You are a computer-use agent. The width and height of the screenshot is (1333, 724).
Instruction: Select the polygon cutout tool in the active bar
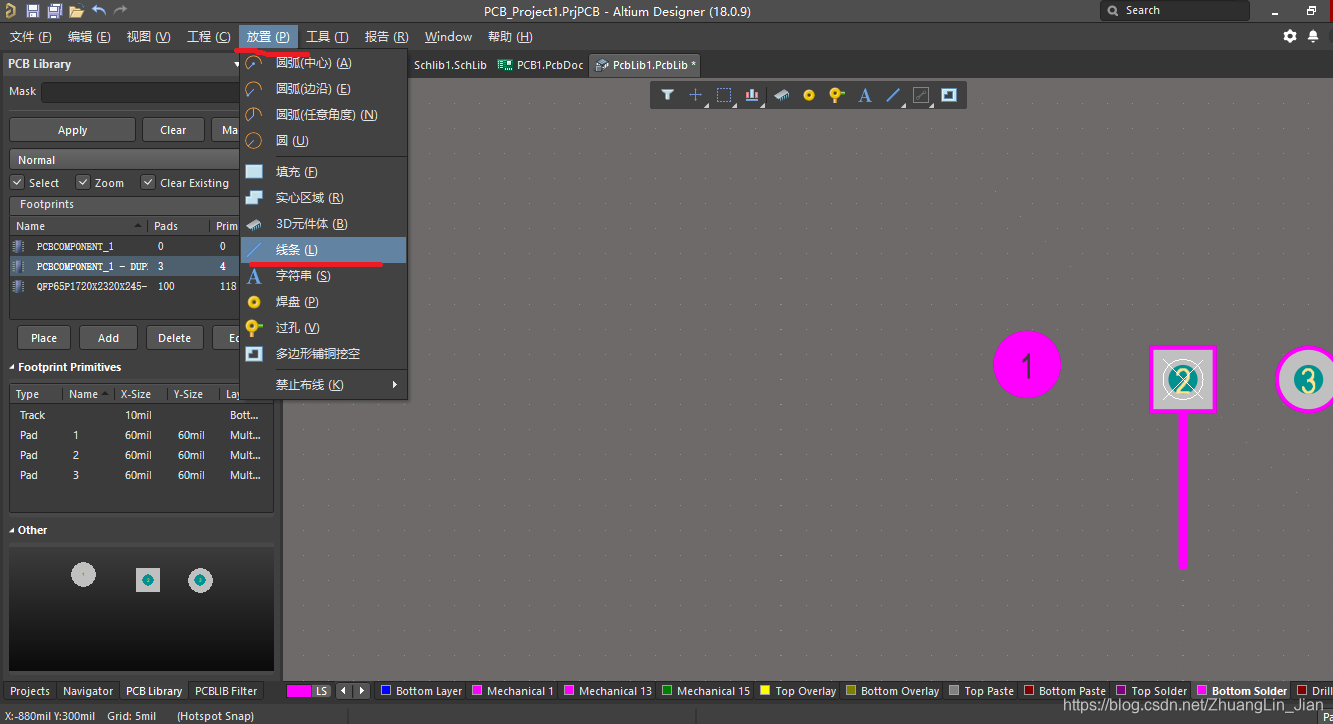[x=949, y=95]
